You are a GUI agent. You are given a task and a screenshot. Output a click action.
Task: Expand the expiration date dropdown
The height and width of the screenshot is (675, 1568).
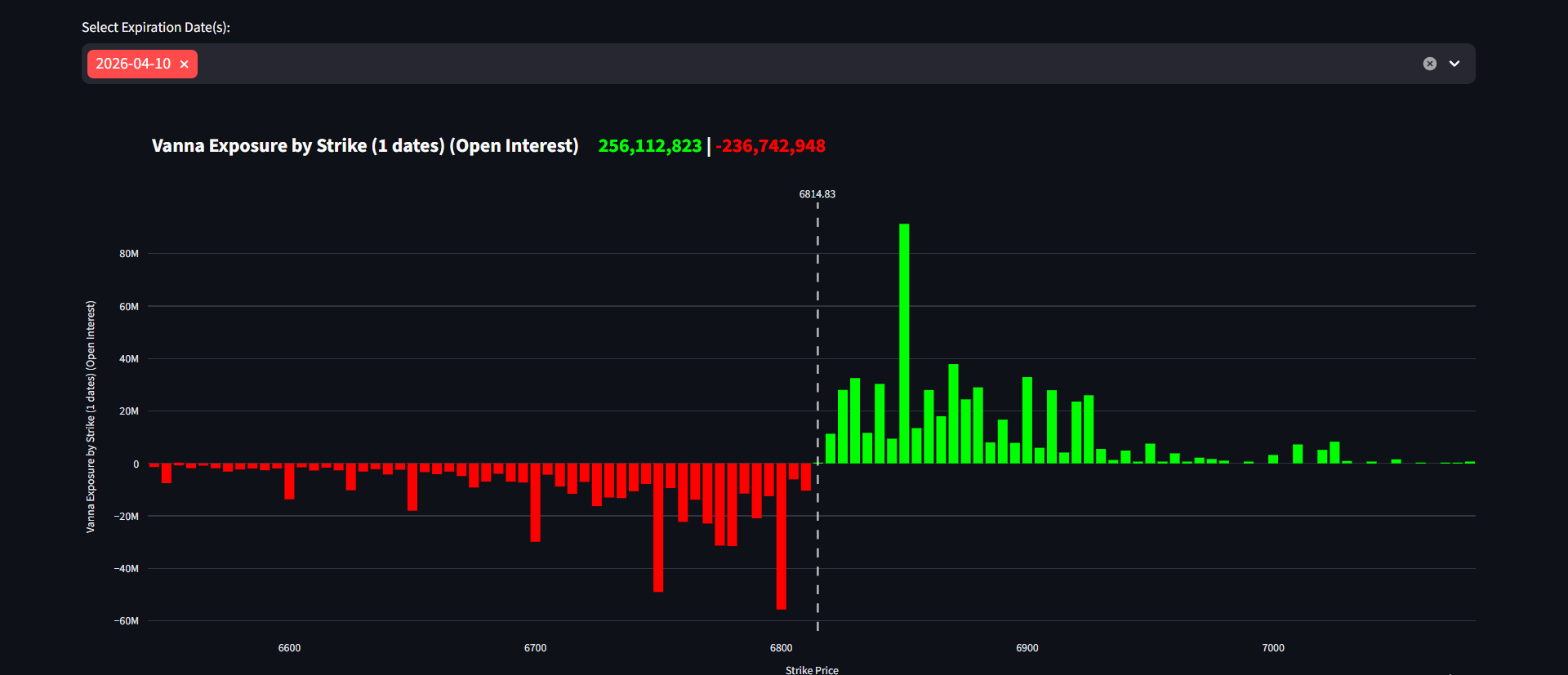[x=1454, y=64]
